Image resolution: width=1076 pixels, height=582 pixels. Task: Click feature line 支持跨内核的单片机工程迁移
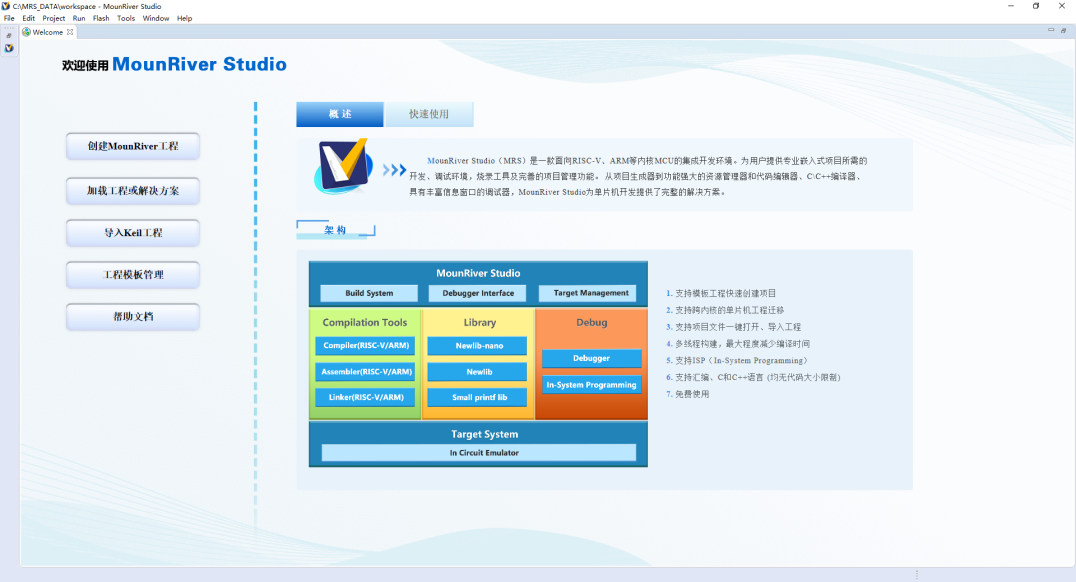(725, 310)
